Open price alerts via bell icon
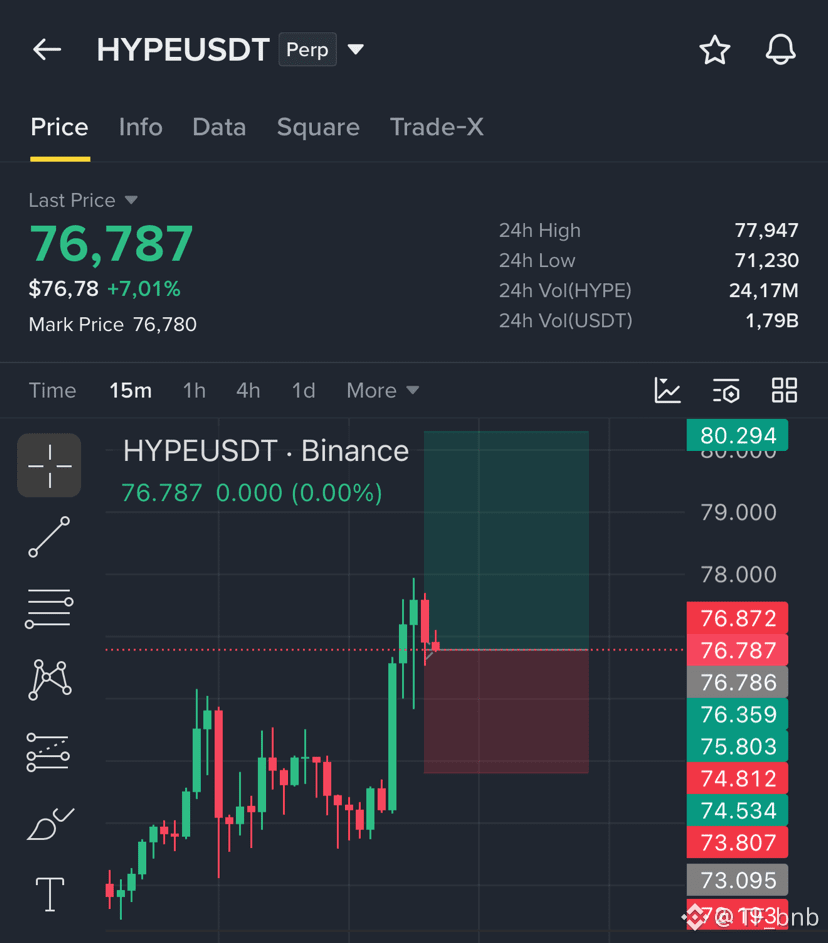The height and width of the screenshot is (943, 828). tap(780, 49)
